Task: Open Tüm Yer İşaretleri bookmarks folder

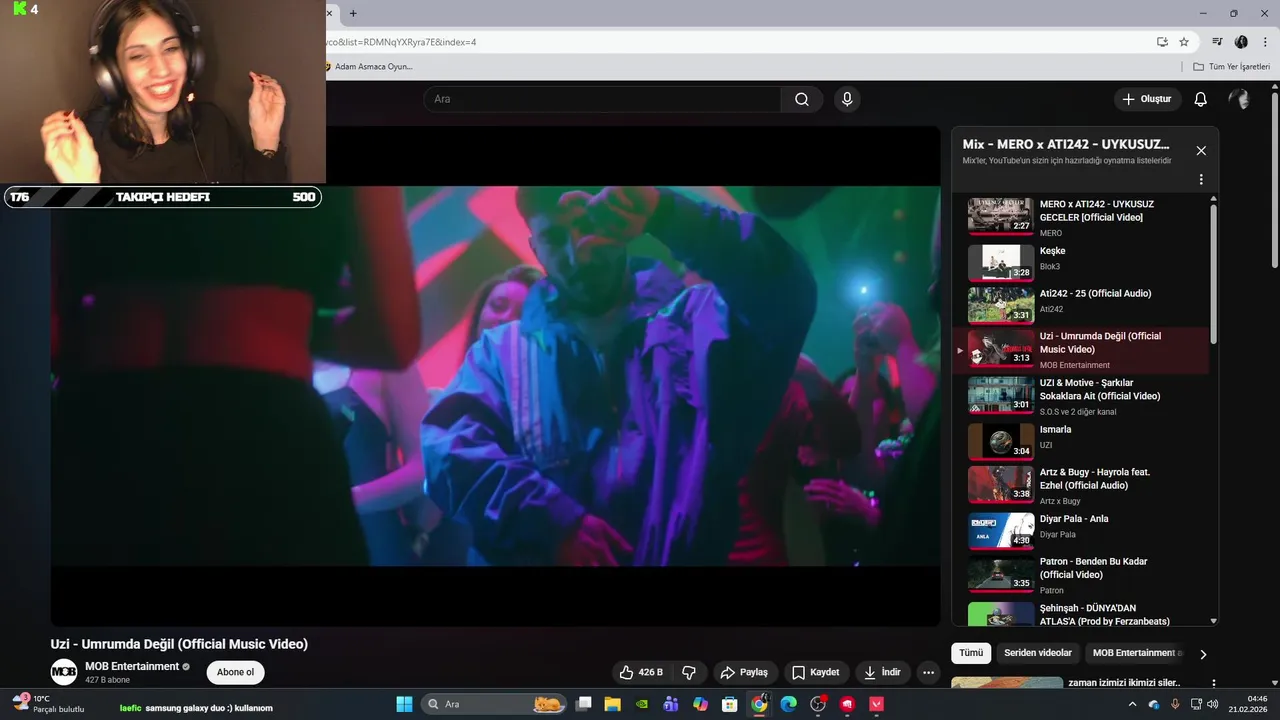Action: [1231, 66]
